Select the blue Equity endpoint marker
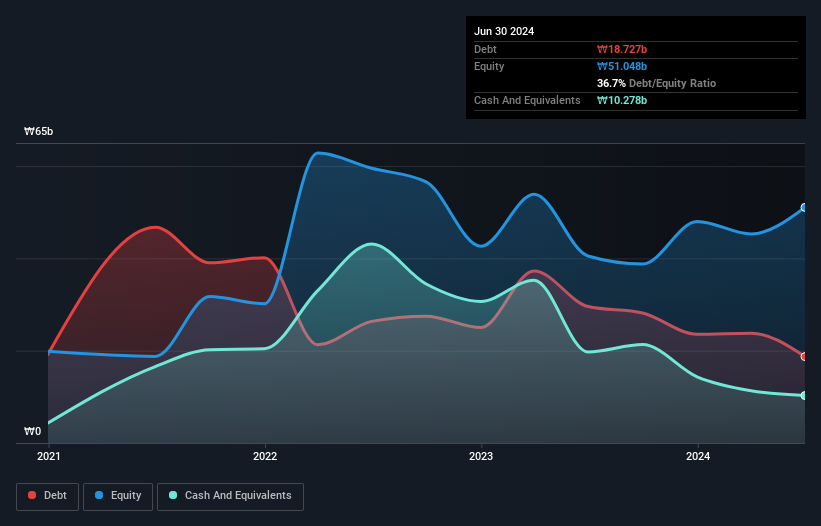Image resolution: width=821 pixels, height=526 pixels. [804, 208]
